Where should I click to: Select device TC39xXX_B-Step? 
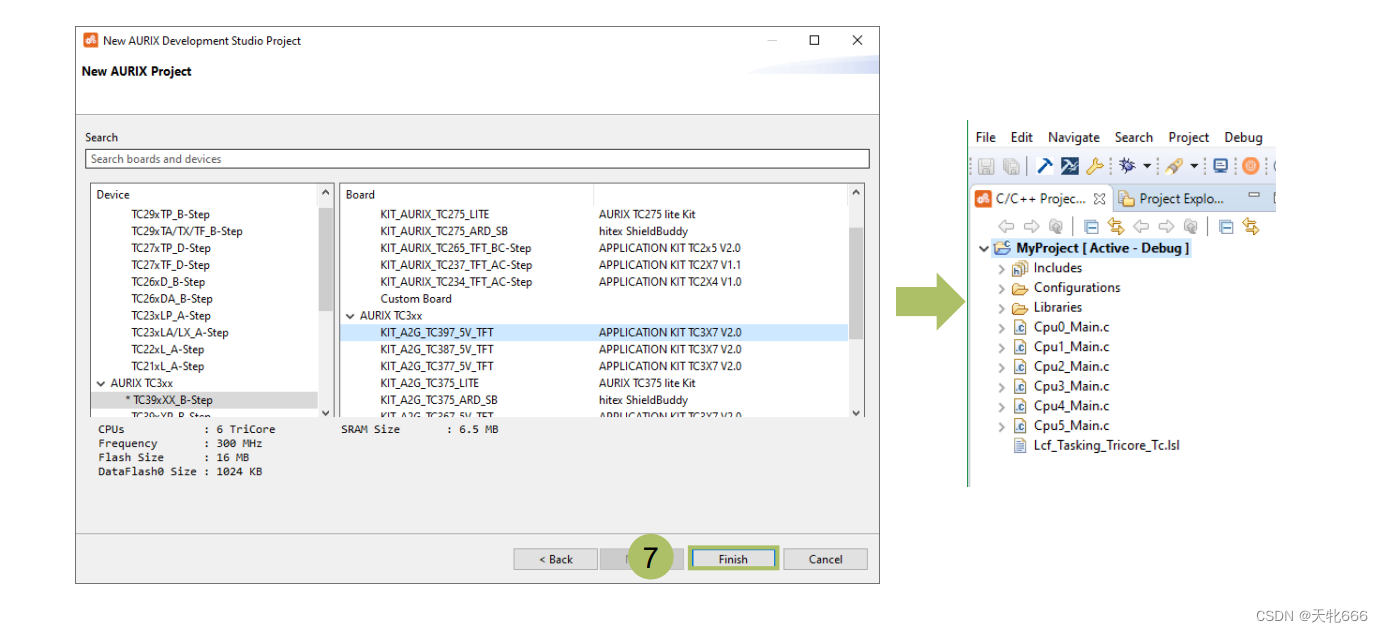click(x=204, y=400)
